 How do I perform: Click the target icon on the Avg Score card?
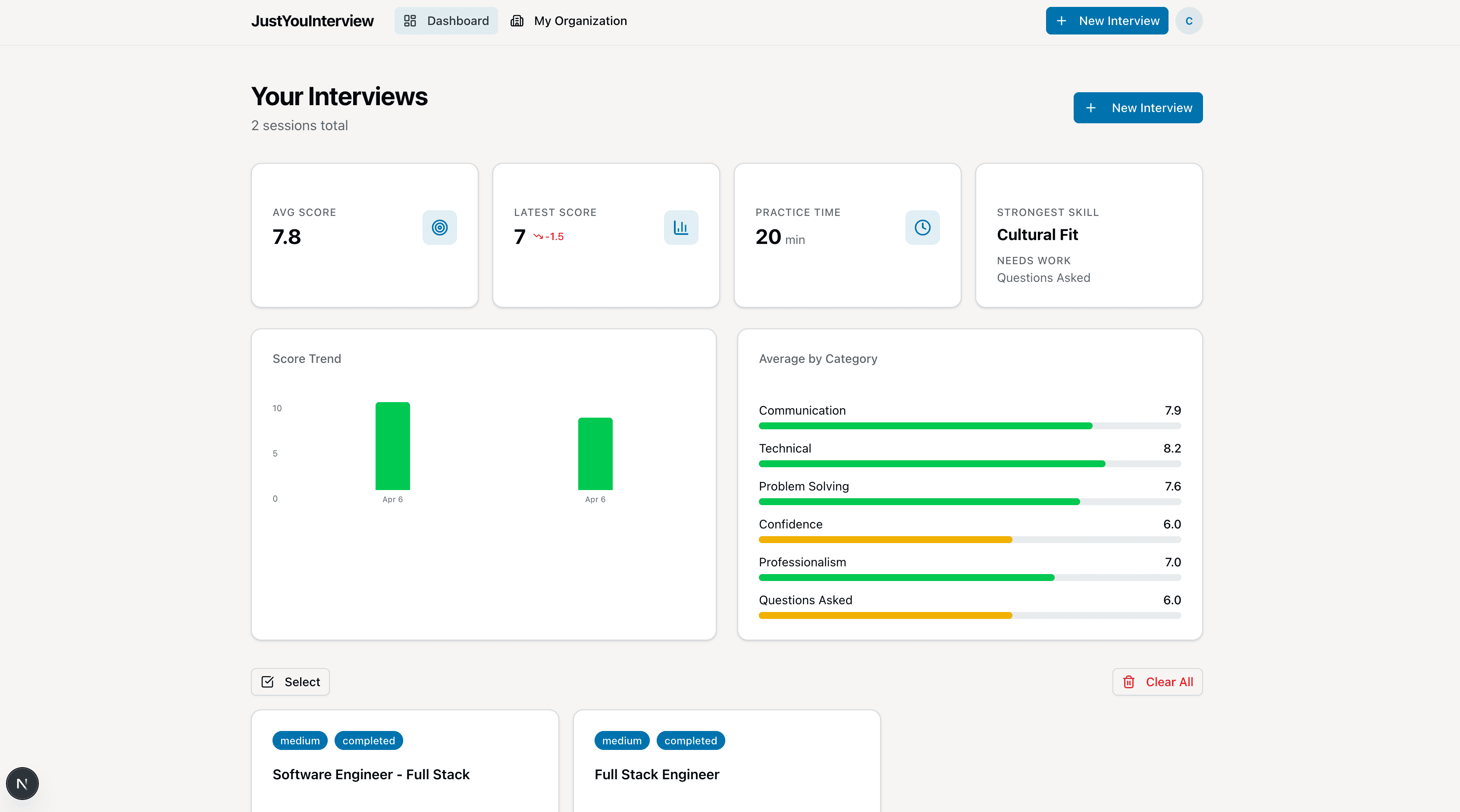(439, 227)
